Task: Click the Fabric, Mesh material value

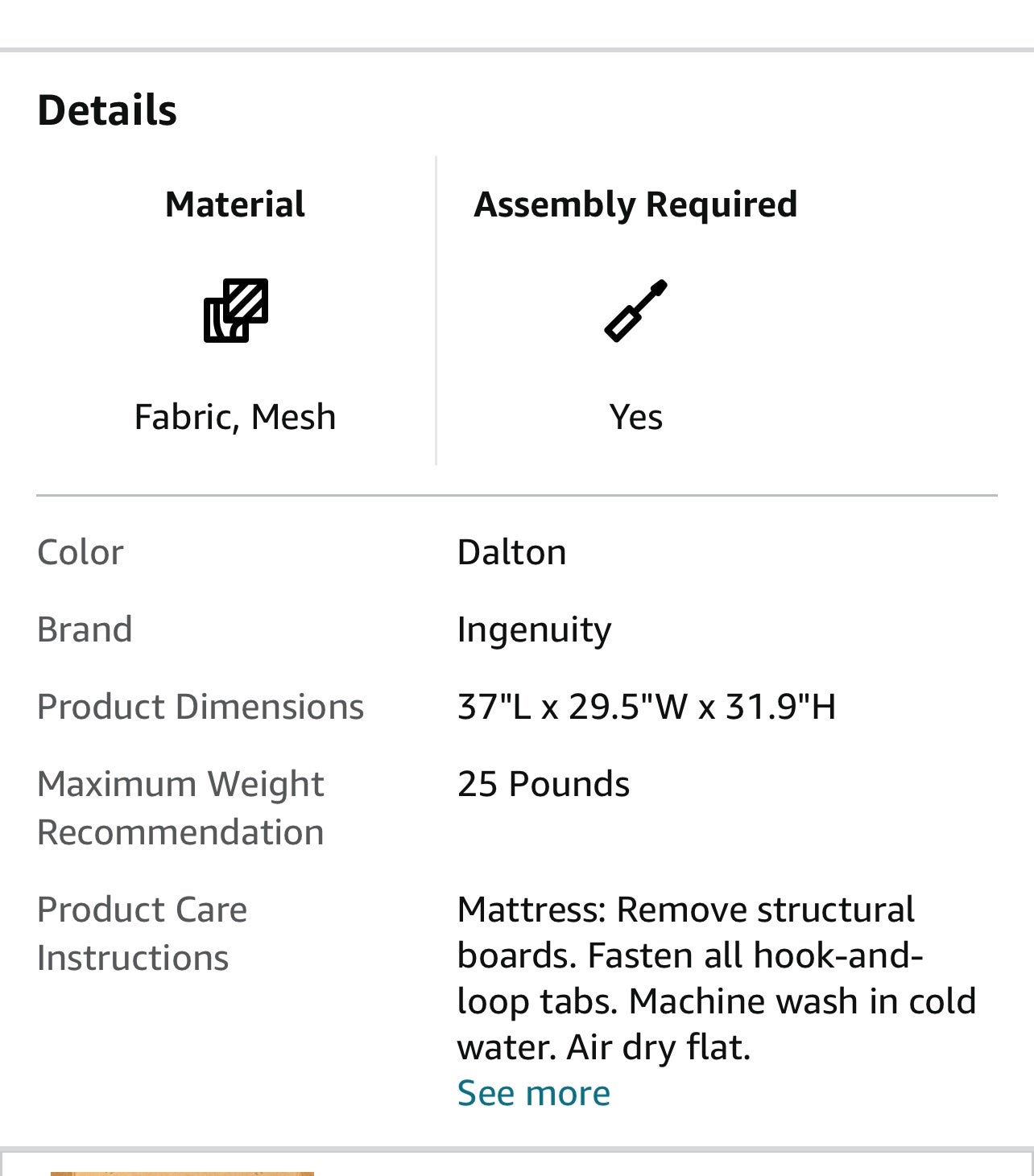Action: pos(235,417)
